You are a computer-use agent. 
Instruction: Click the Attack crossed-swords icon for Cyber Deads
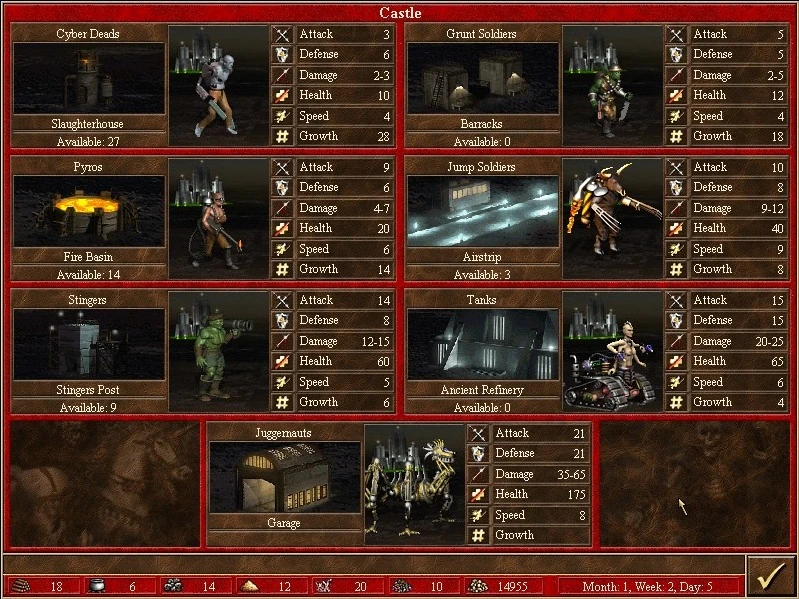click(x=282, y=34)
